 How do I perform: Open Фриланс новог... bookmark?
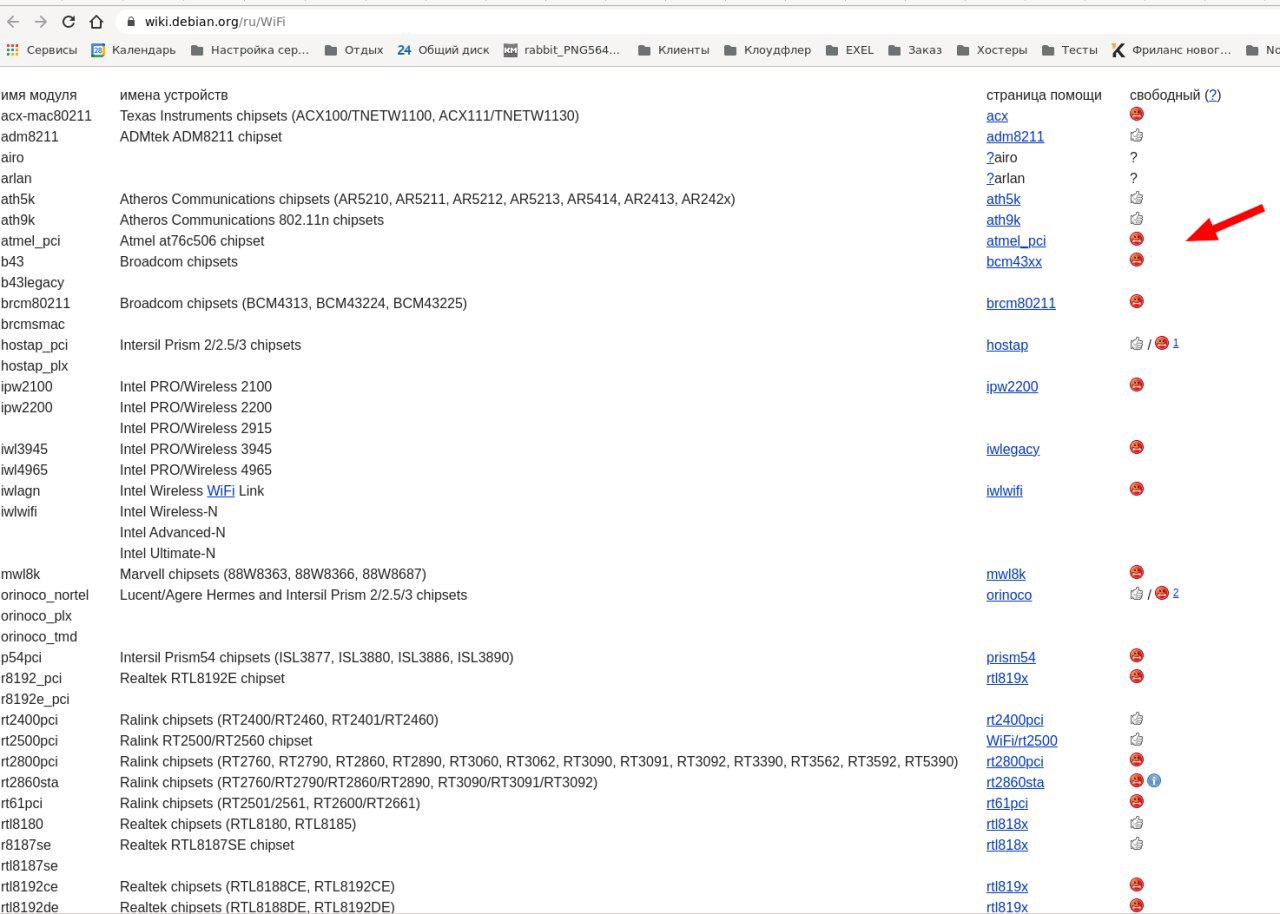(x=1171, y=50)
